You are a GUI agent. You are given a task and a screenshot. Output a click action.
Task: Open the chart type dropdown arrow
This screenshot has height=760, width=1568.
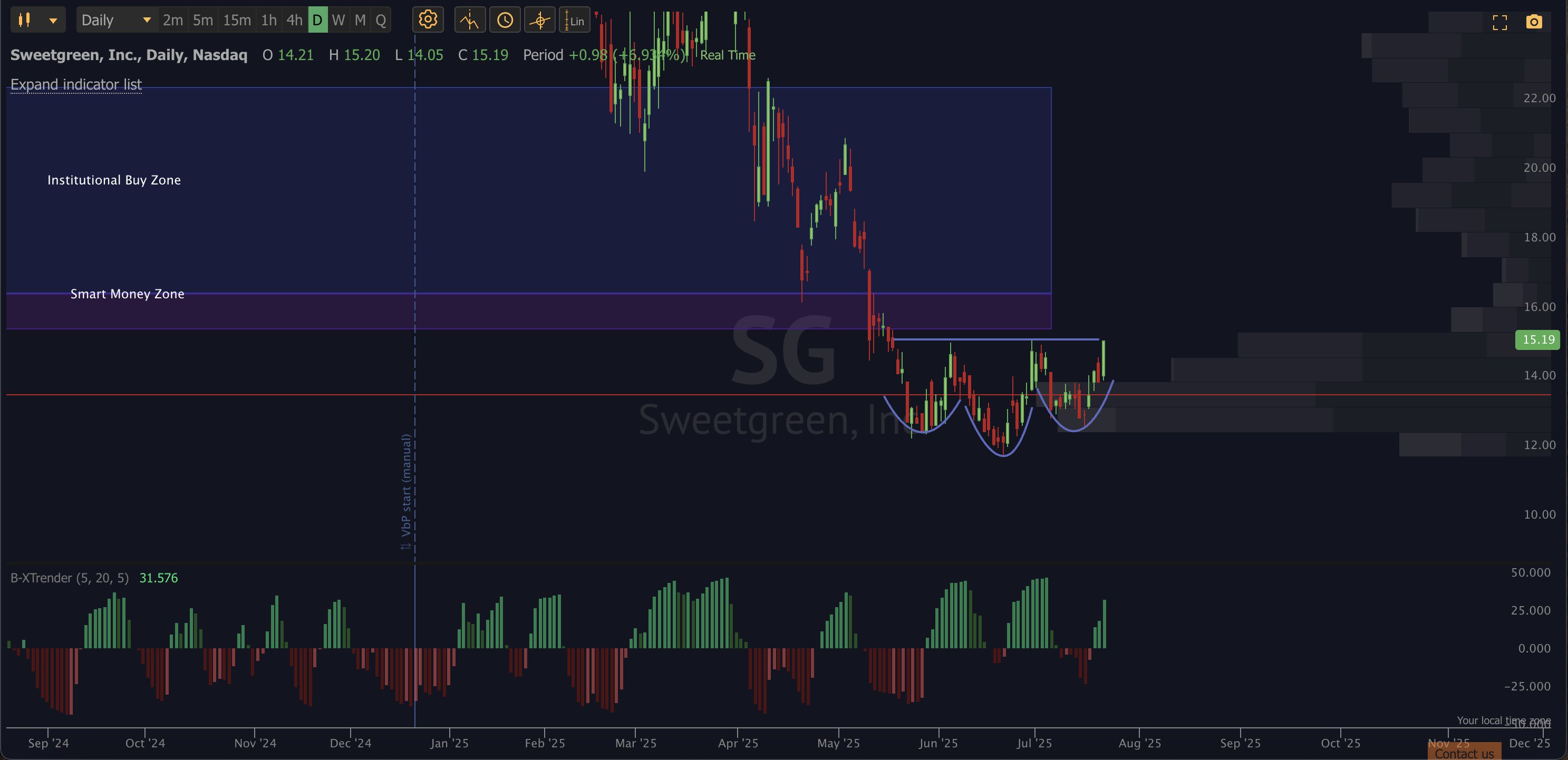[54, 20]
